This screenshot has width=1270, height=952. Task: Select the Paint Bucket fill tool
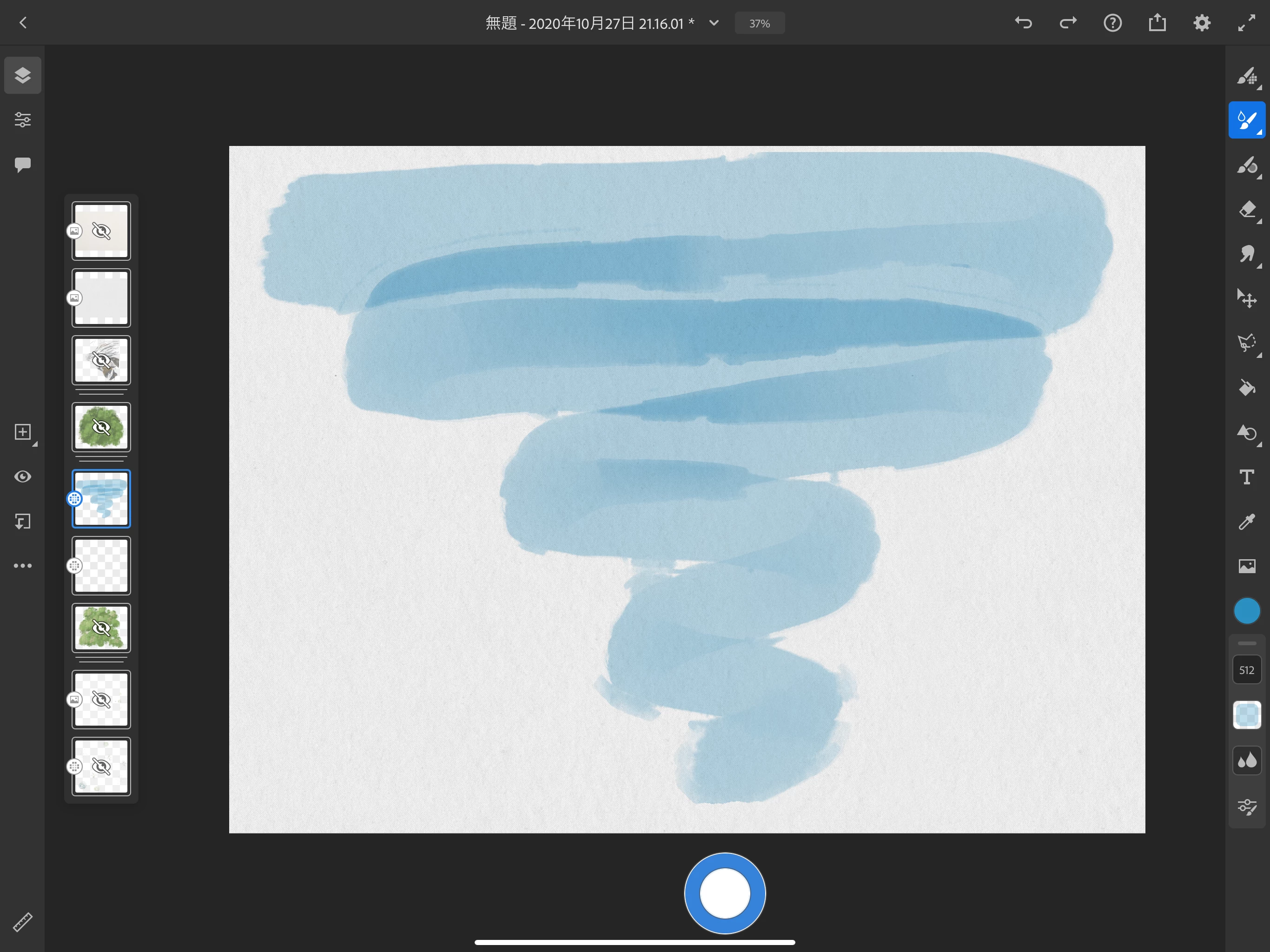click(1246, 388)
